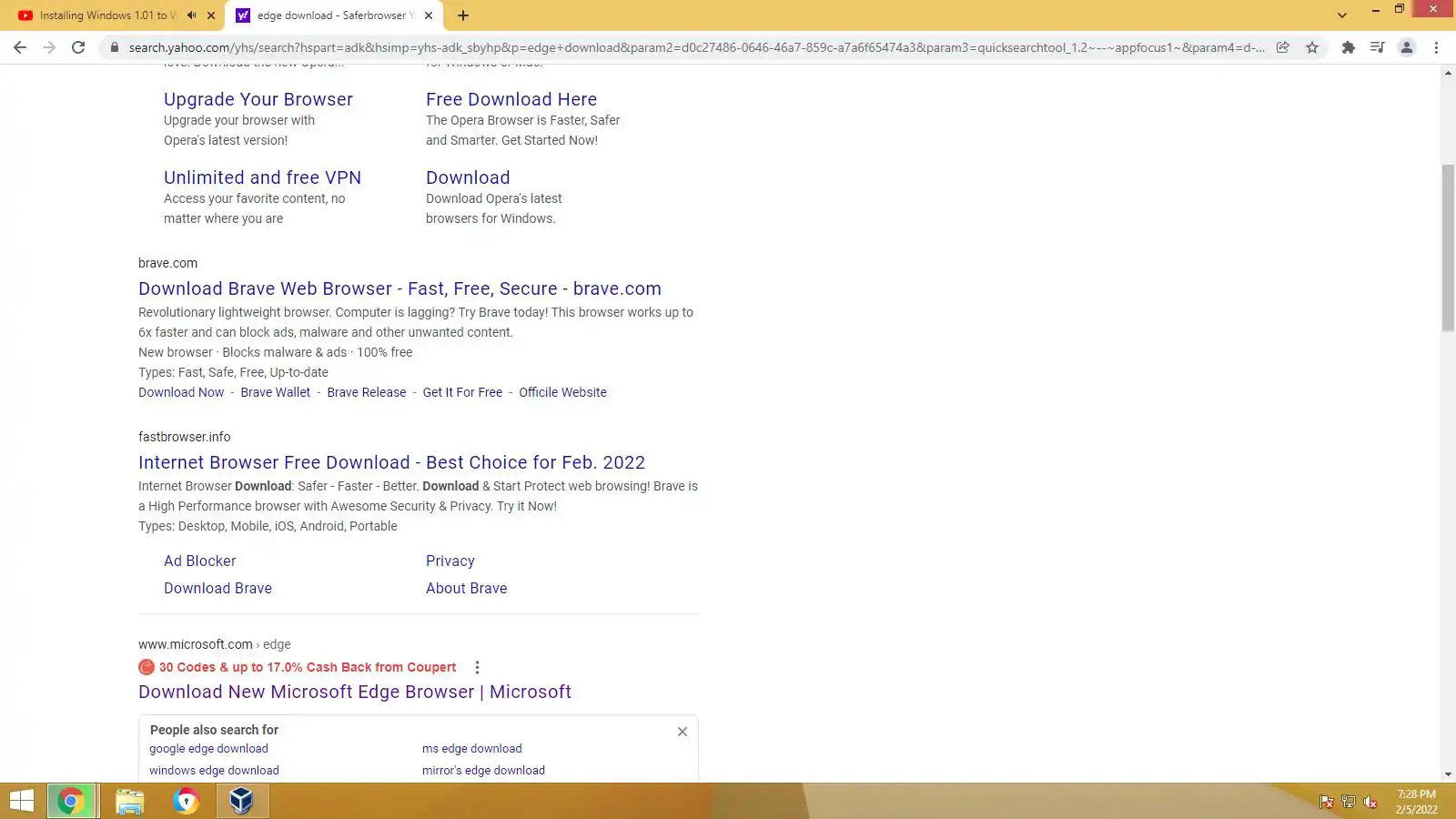Open File Explorer from the taskbar
1456x819 pixels.
[130, 801]
